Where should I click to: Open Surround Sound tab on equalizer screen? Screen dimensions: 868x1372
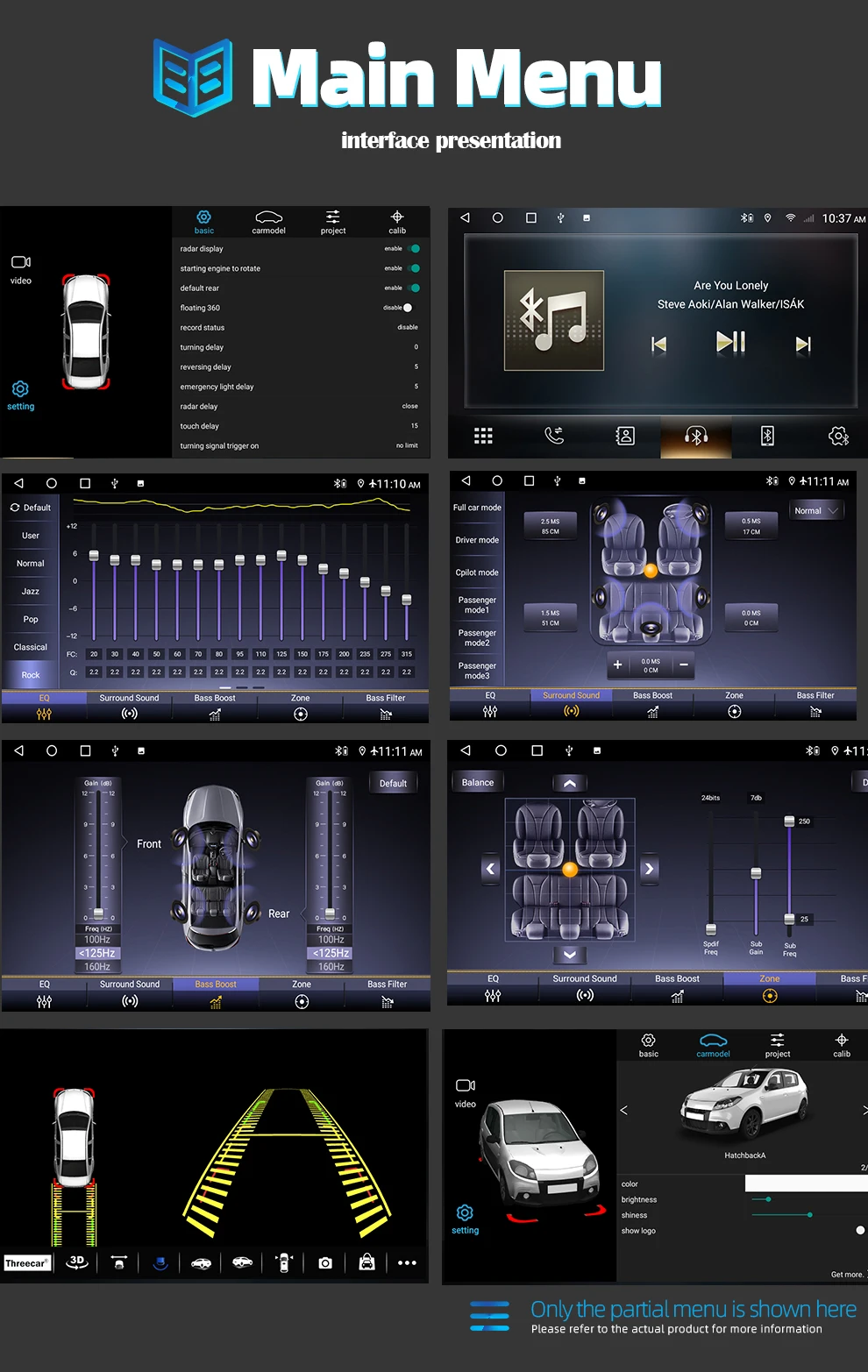click(129, 706)
